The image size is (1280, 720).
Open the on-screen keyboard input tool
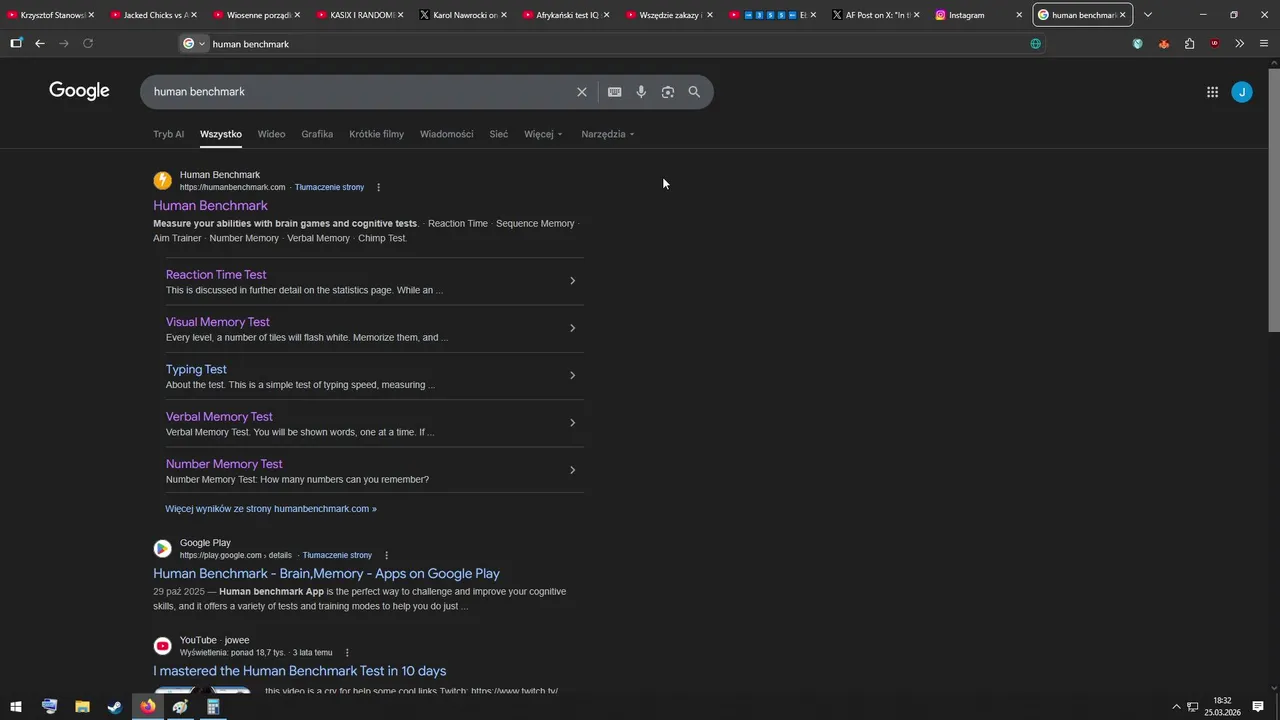614,92
